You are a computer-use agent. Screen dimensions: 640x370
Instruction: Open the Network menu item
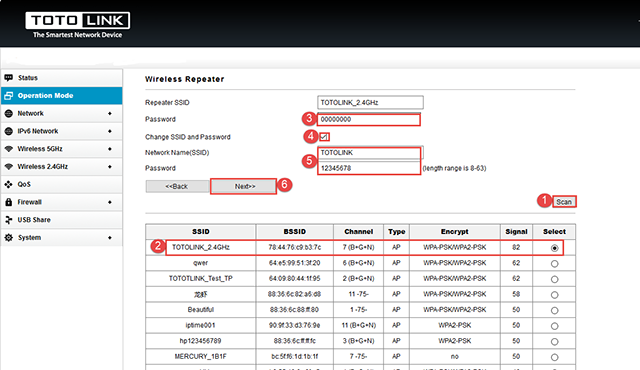(61, 113)
